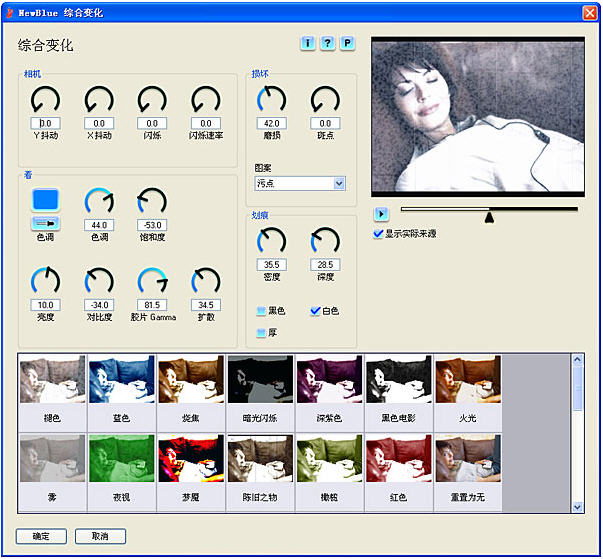Click the presets scrollbar up arrow
This screenshot has width=603, height=559.
(x=577, y=360)
